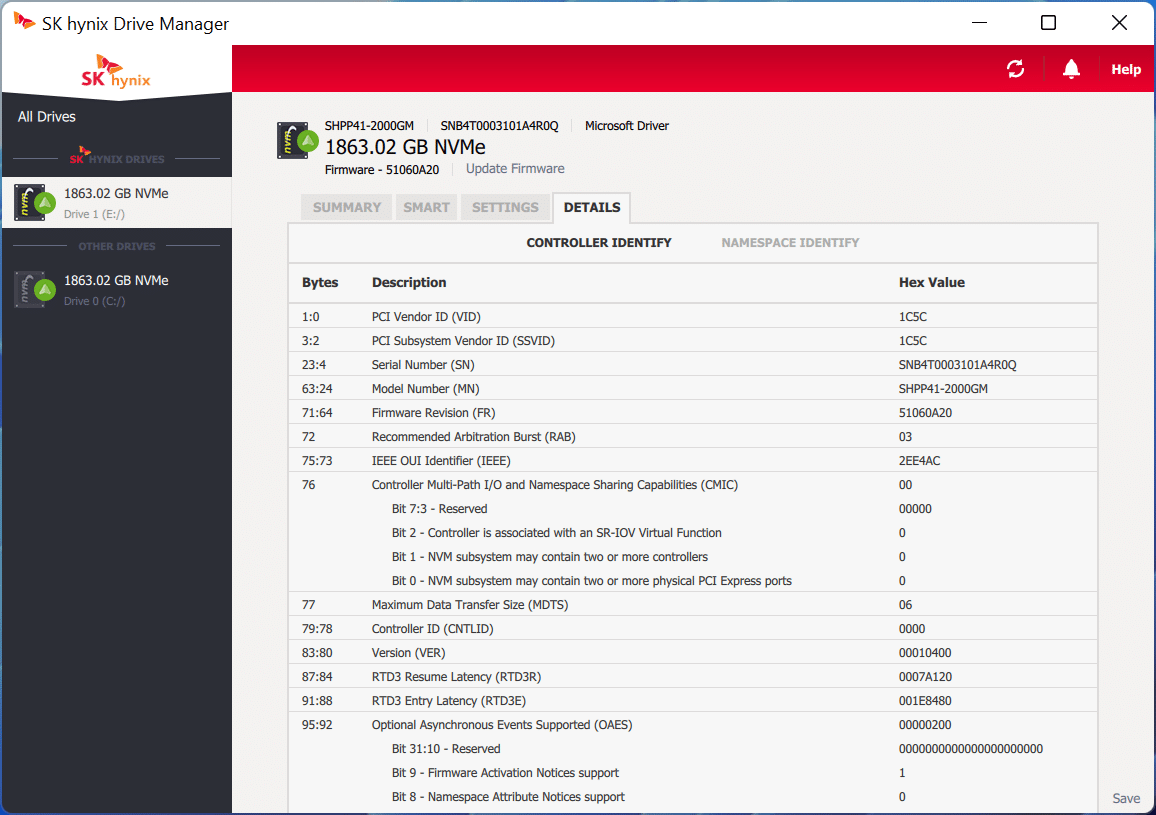Open NAMESPACE IDENTIFY sub-tab

[790, 243]
